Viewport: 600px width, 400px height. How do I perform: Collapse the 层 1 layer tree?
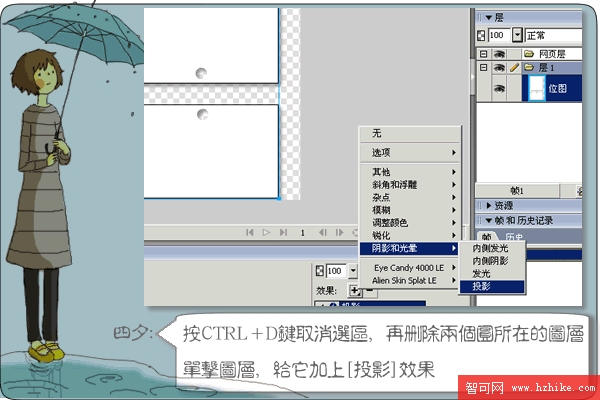pyautogui.click(x=482, y=68)
